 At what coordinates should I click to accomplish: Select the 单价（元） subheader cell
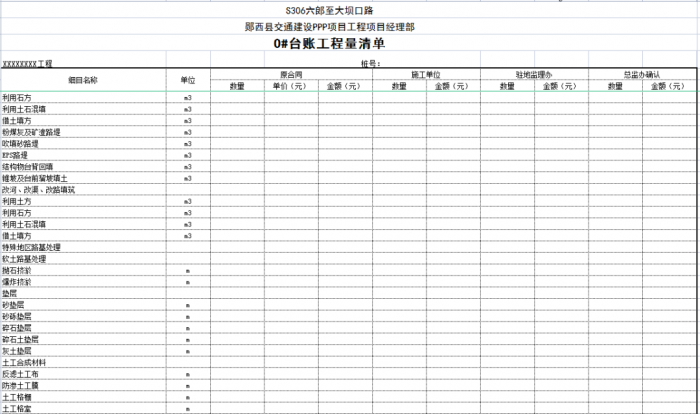click(291, 86)
